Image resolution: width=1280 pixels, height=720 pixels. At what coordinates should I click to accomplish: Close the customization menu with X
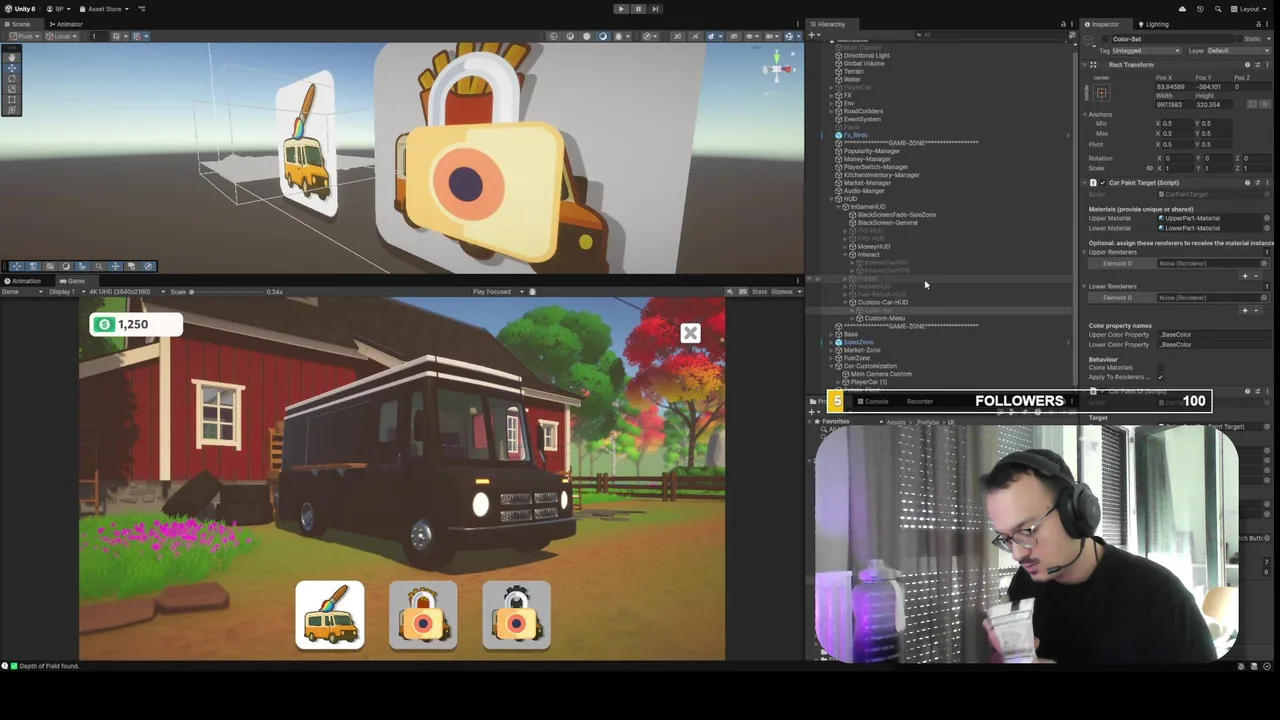(690, 333)
